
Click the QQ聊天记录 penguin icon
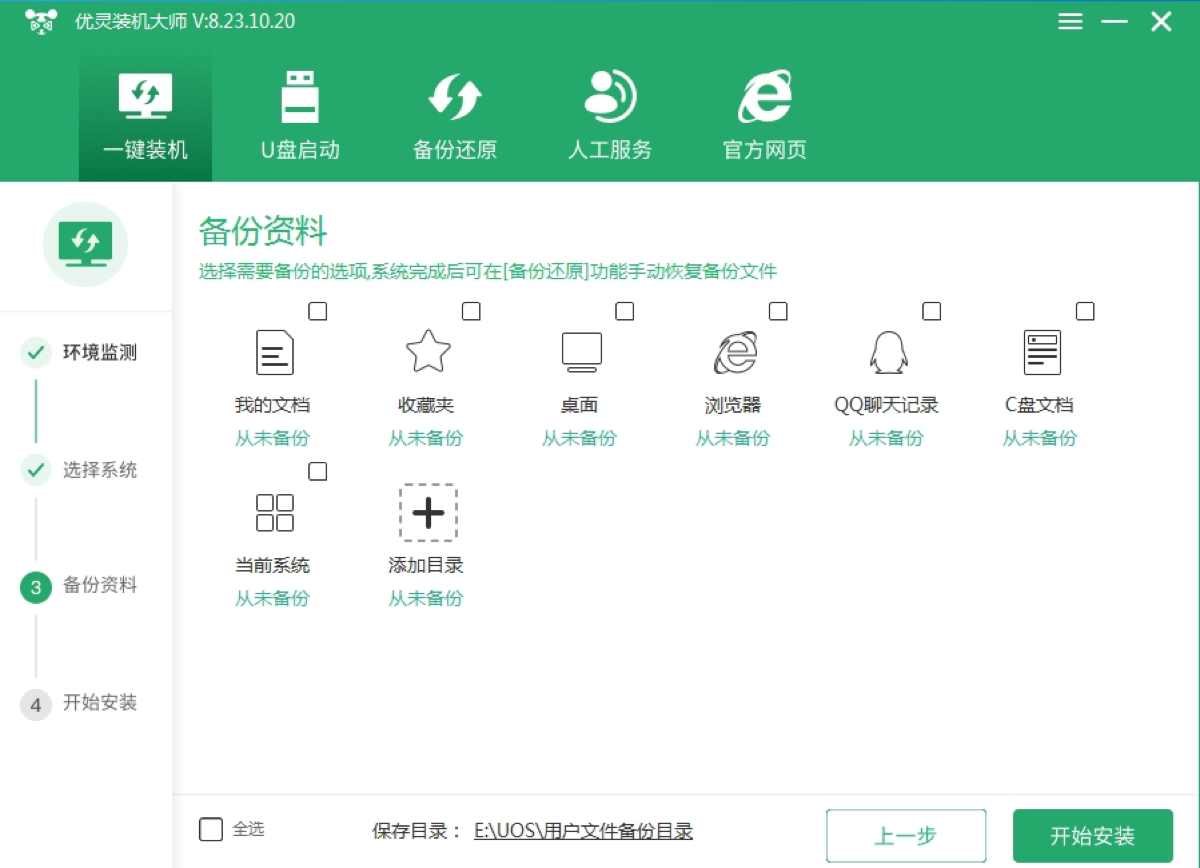click(x=887, y=353)
